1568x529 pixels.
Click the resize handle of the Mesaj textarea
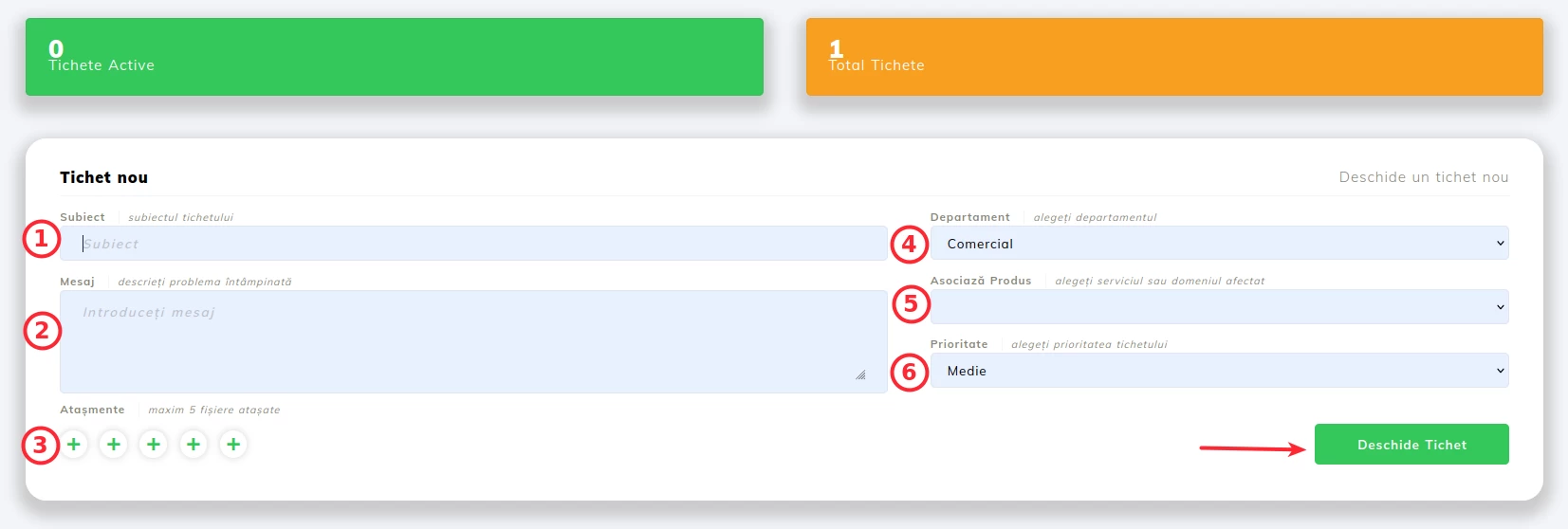860,375
